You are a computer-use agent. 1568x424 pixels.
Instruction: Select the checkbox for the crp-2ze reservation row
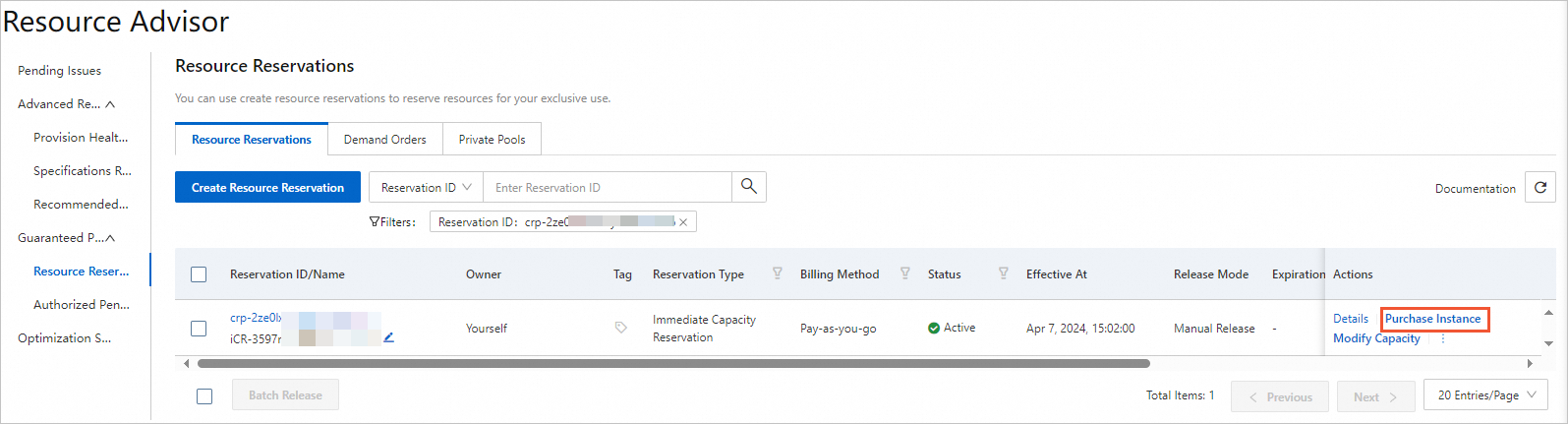[x=199, y=329]
